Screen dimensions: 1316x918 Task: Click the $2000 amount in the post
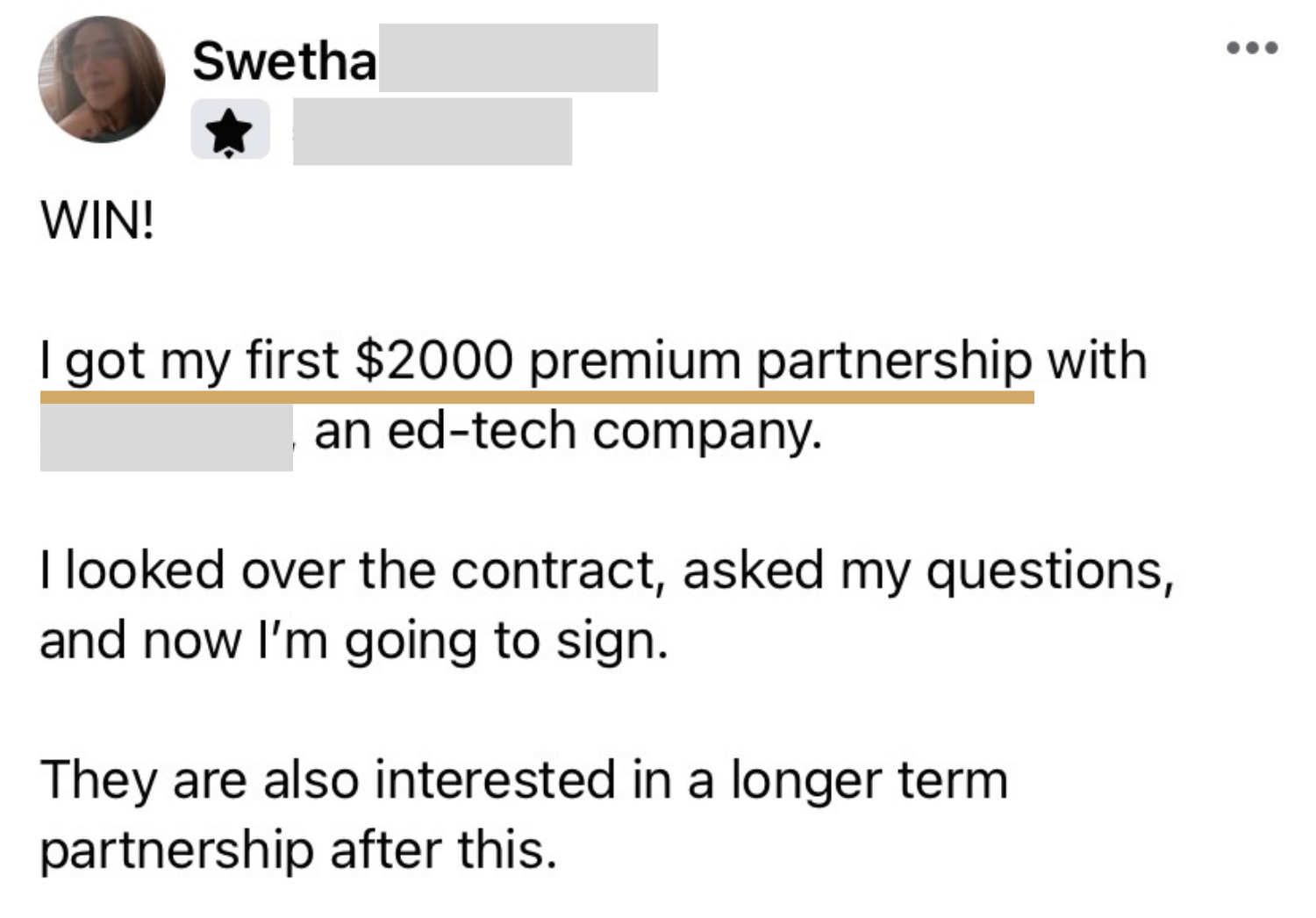click(433, 361)
